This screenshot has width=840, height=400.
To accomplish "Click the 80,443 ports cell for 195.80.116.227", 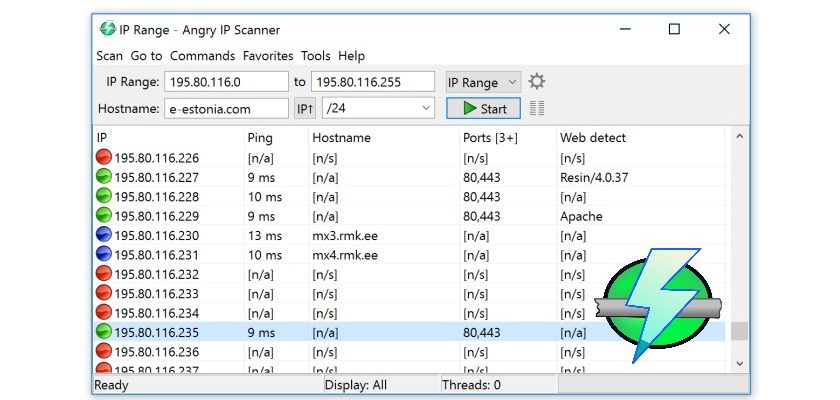I will (x=482, y=177).
